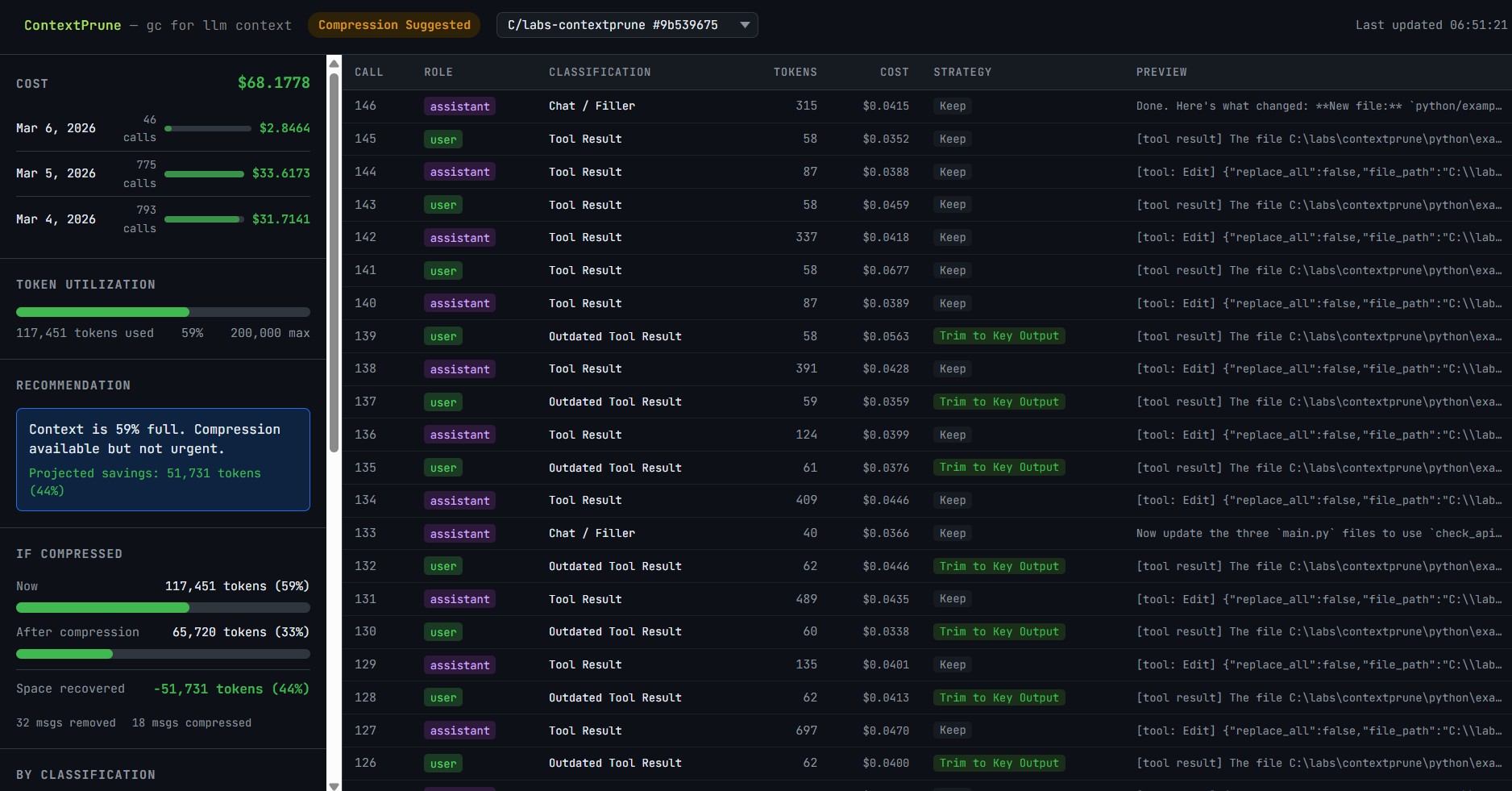
Task: Click the Compression Suggested status badge
Action: [394, 25]
